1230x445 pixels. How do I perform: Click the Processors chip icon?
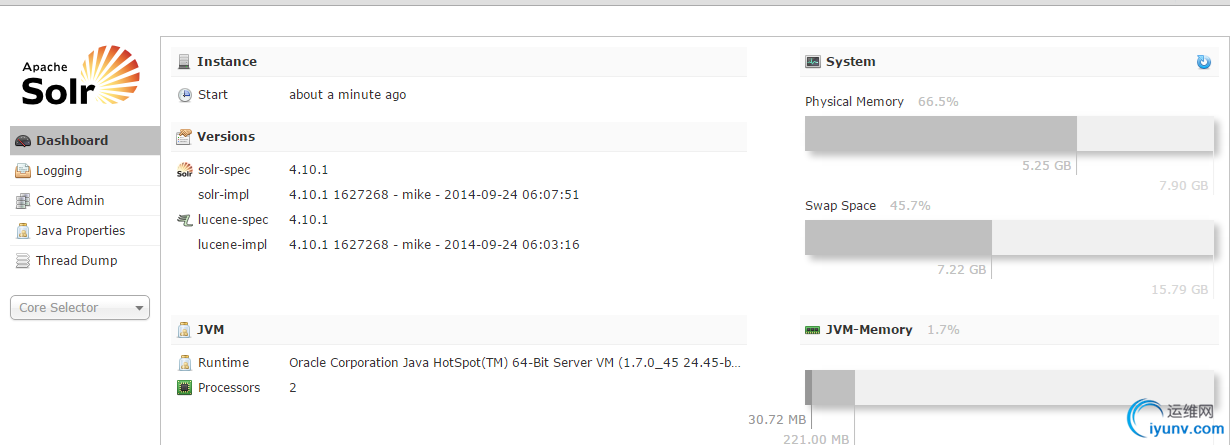pos(184,388)
